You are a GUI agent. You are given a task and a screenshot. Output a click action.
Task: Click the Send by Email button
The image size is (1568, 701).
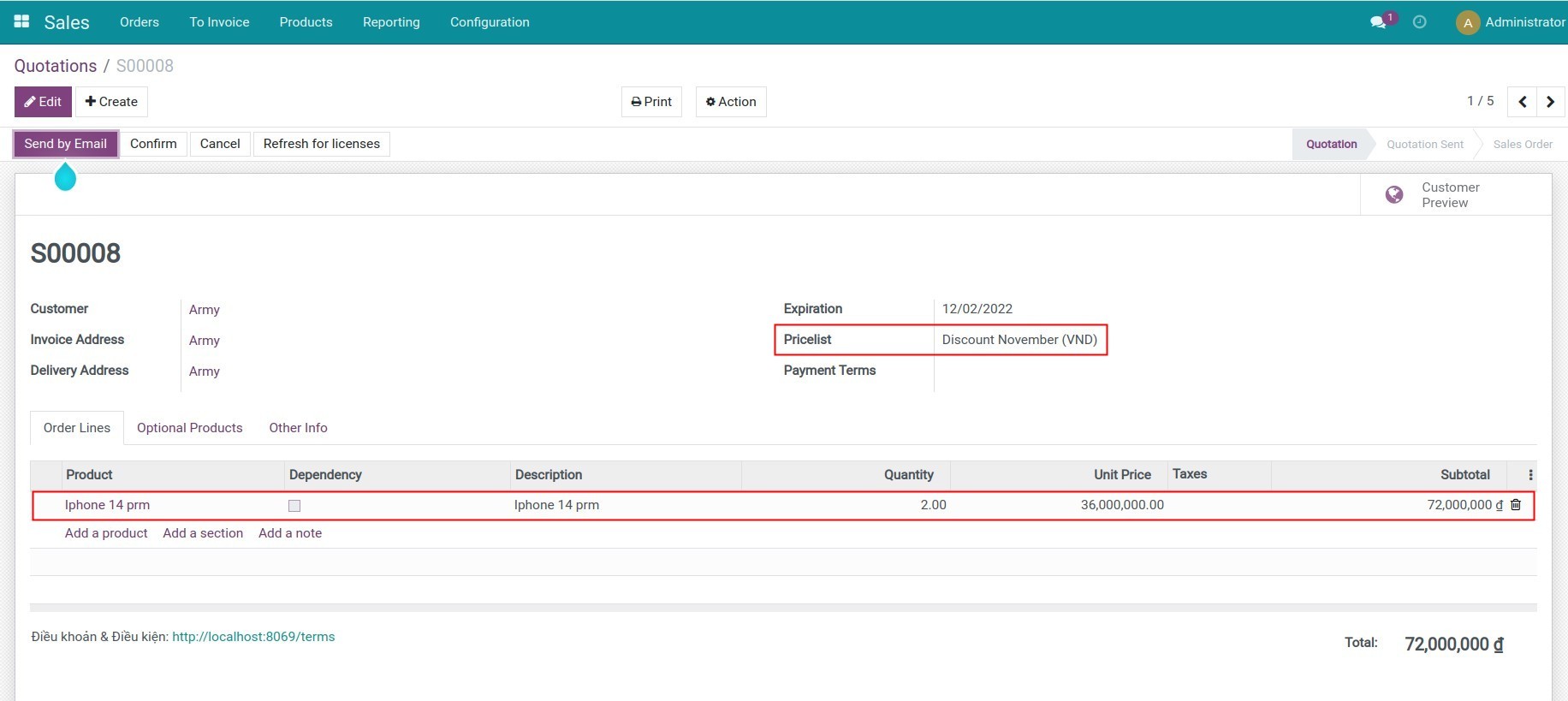[66, 144]
